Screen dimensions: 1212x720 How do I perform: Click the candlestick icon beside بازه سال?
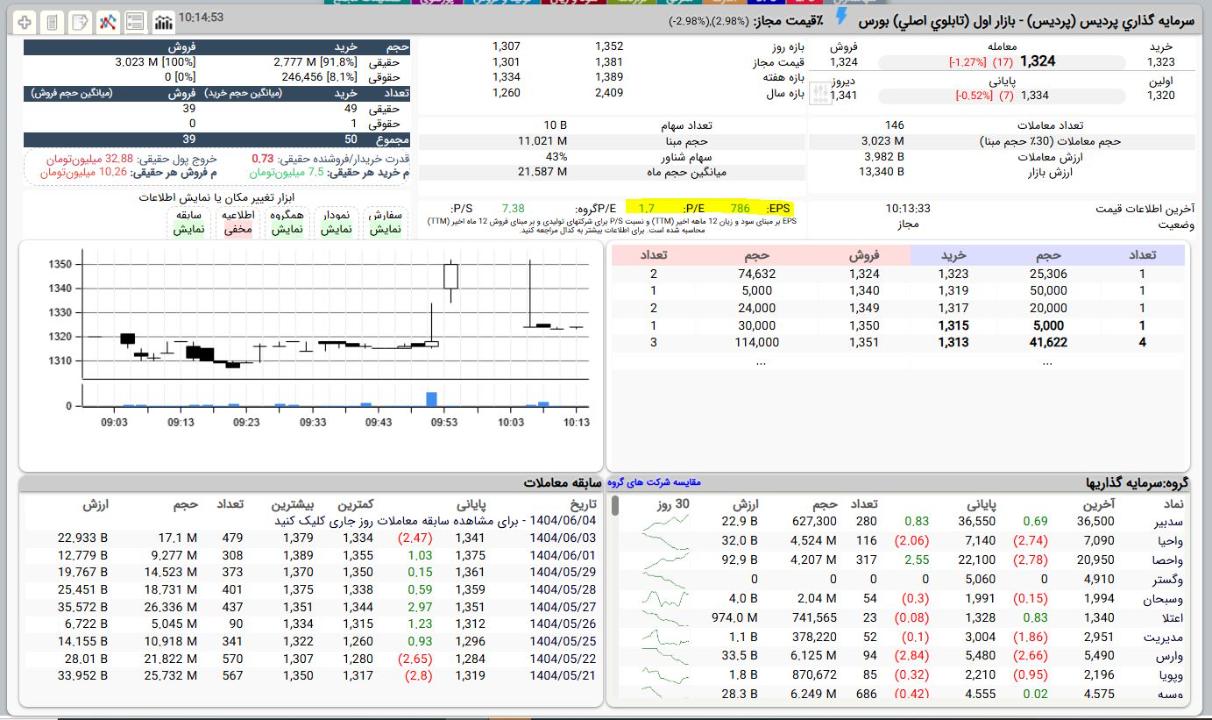(x=819, y=93)
